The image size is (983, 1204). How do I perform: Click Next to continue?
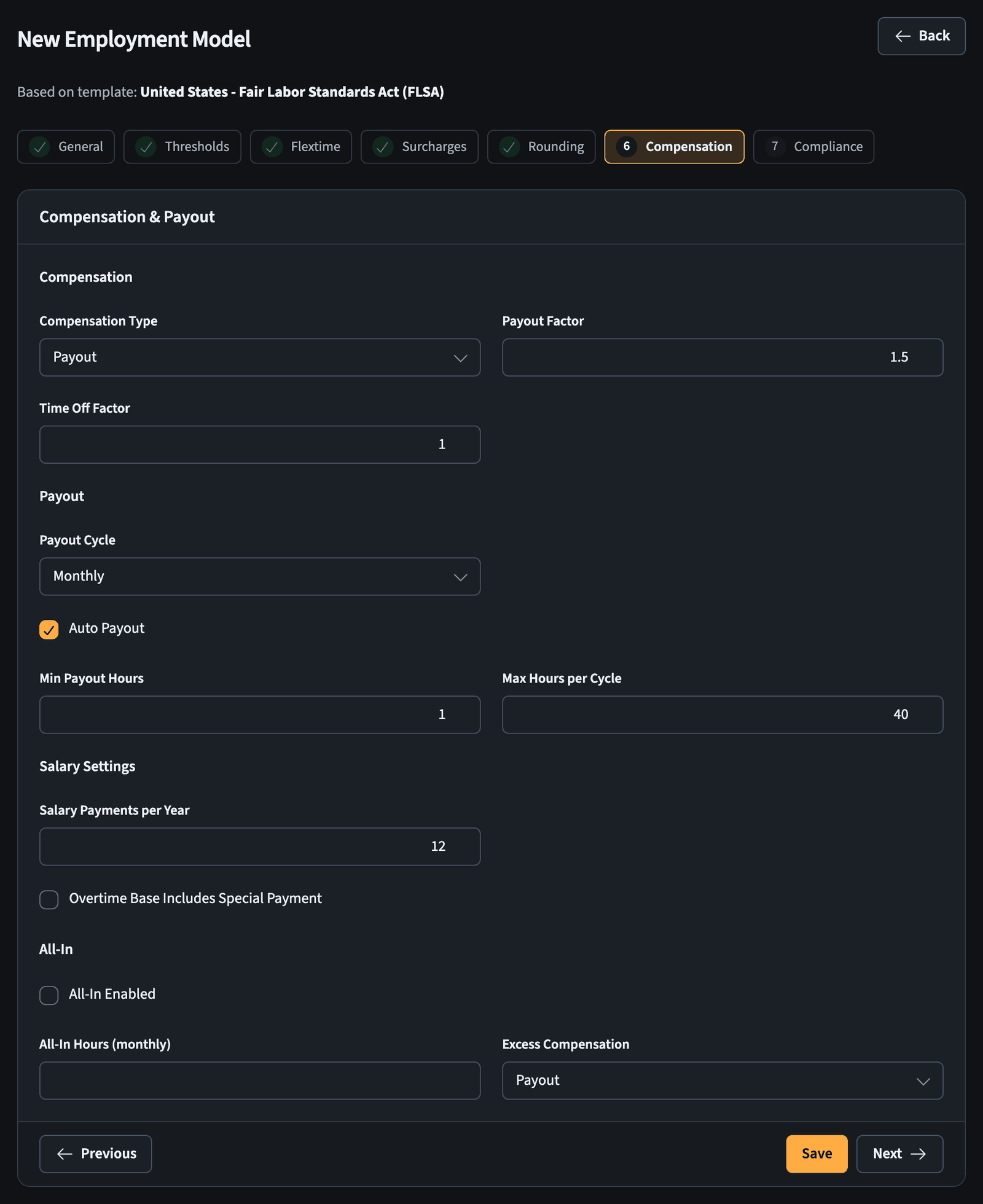[x=899, y=1154]
